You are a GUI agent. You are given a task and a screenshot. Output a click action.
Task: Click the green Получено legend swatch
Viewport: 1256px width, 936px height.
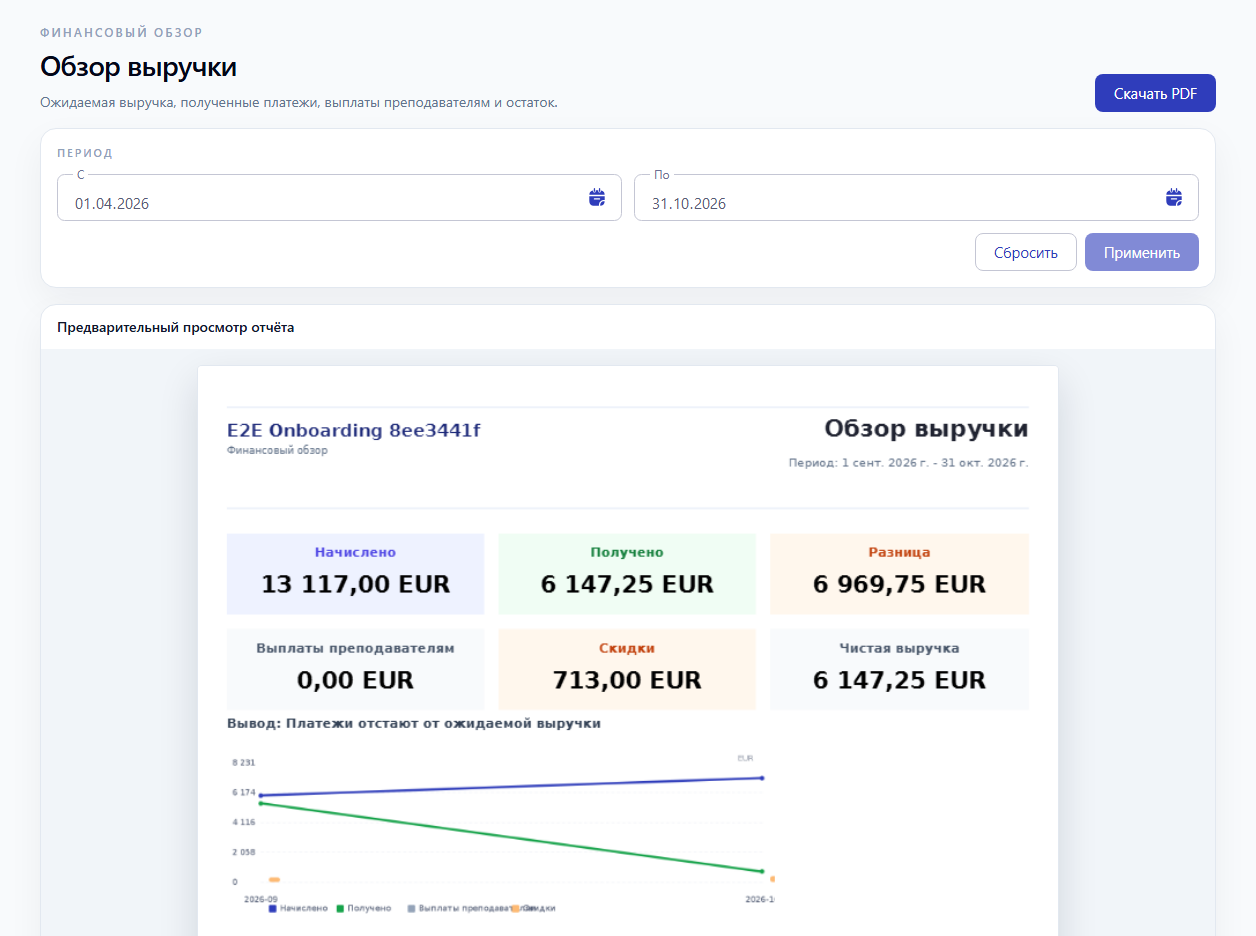(340, 908)
